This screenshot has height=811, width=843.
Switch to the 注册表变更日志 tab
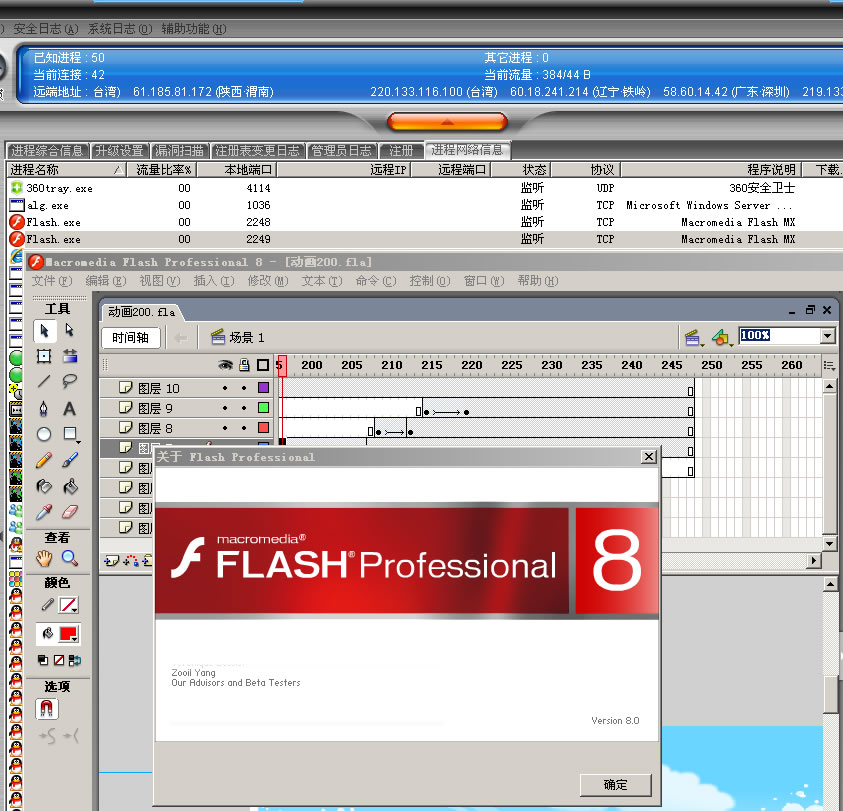click(x=258, y=151)
